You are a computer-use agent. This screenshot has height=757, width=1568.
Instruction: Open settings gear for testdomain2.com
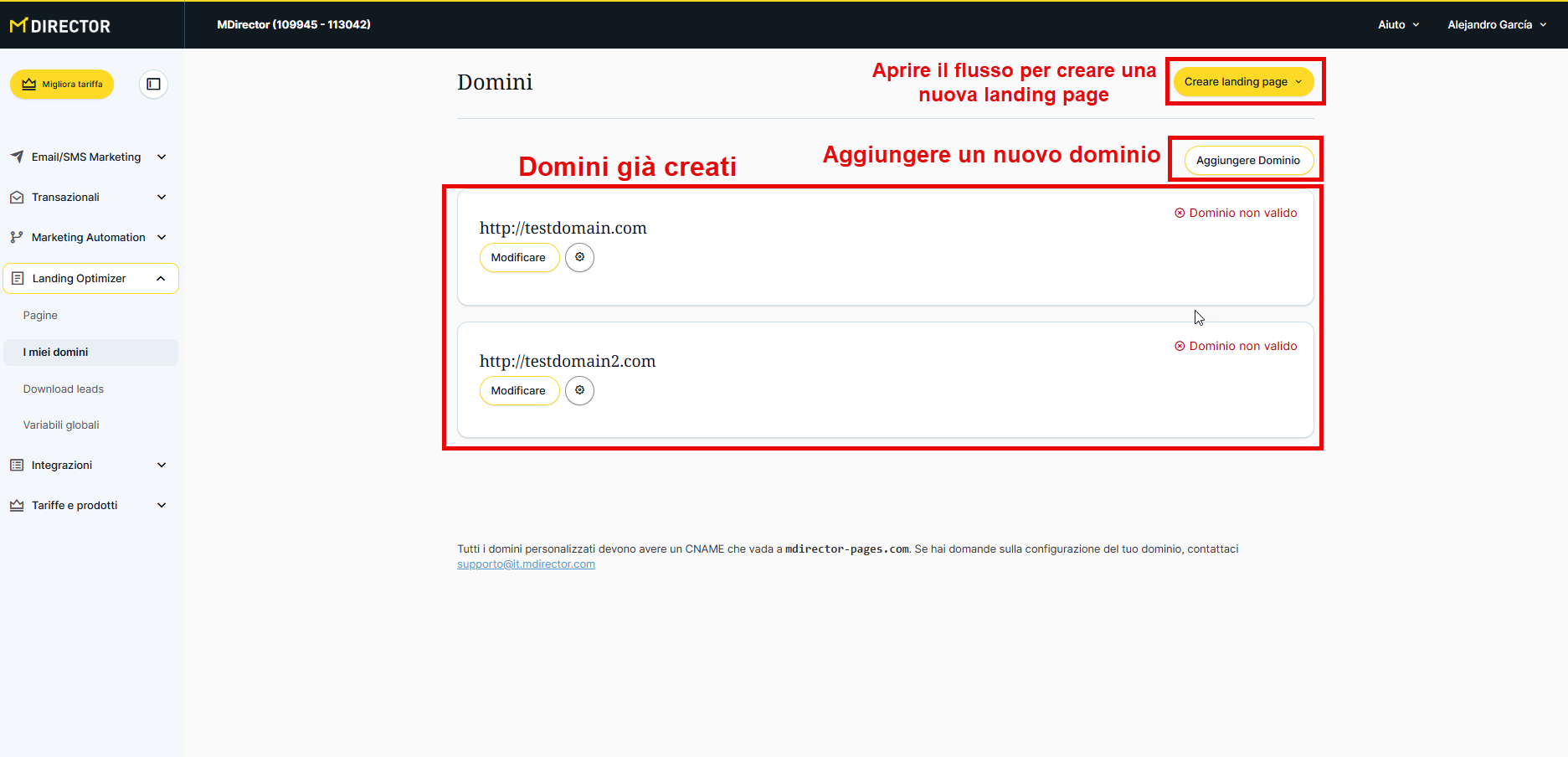[579, 390]
